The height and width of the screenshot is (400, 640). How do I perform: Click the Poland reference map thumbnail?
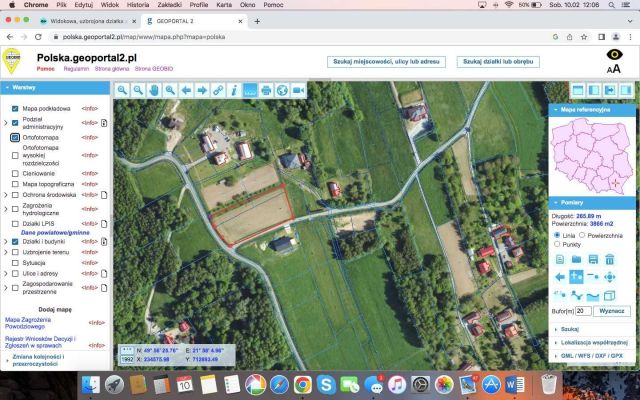click(x=592, y=156)
